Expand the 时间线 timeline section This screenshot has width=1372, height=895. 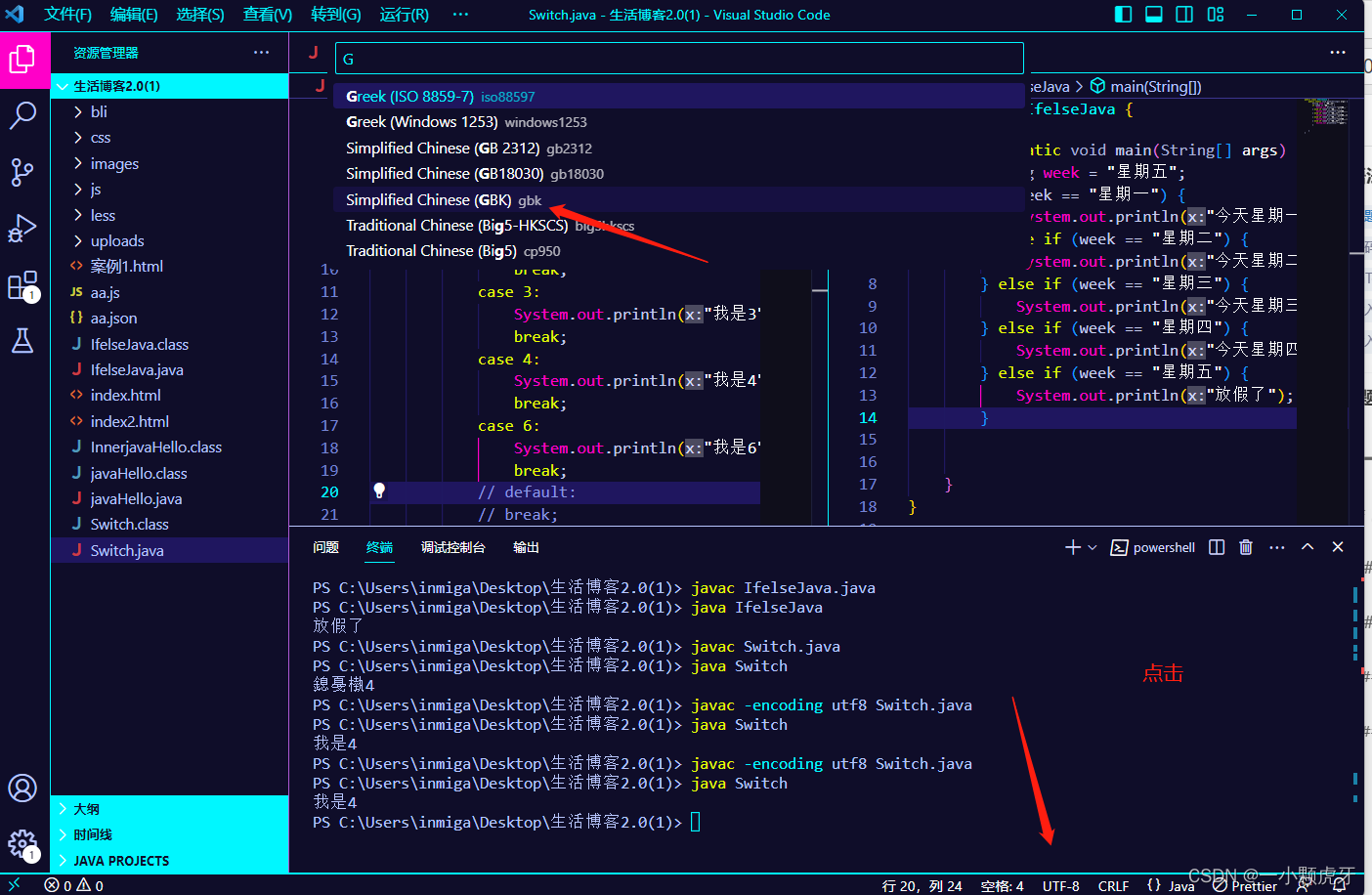tap(169, 834)
